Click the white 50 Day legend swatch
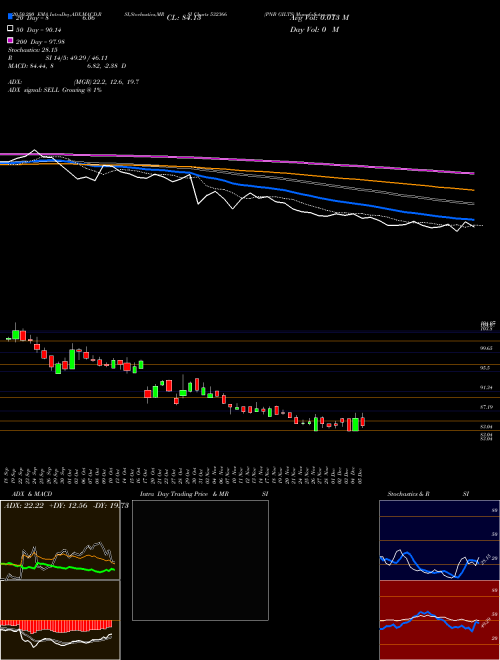500x660 pixels. (x=10, y=29)
